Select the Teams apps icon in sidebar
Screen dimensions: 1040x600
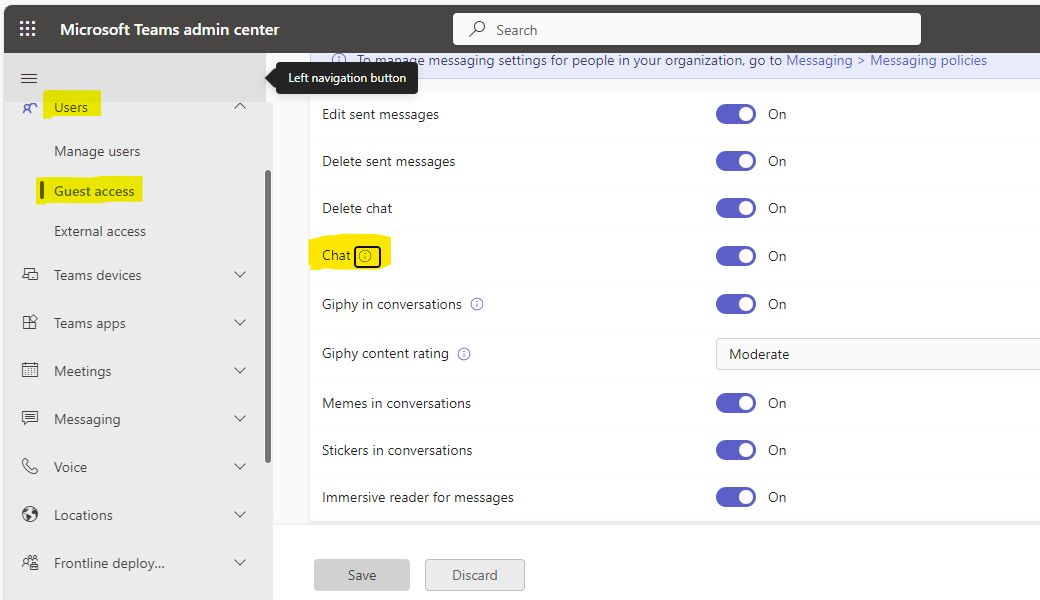coord(29,322)
